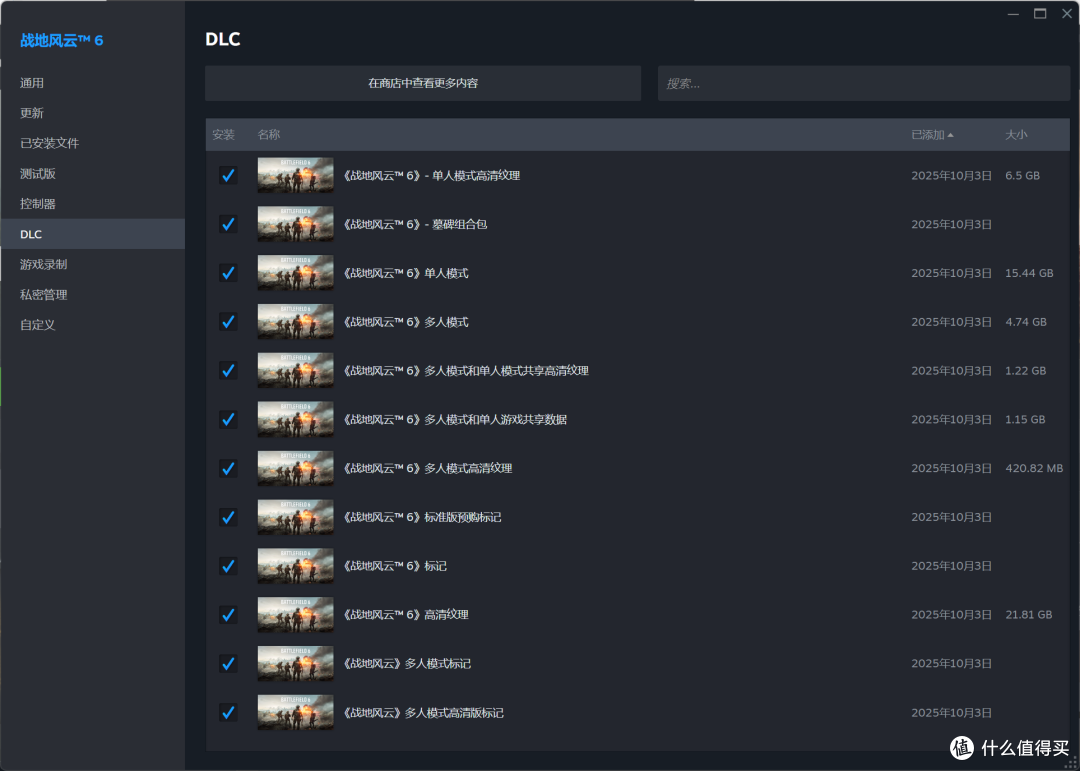Click the 21.81 GB size value
1080x771 pixels.
(x=1028, y=615)
